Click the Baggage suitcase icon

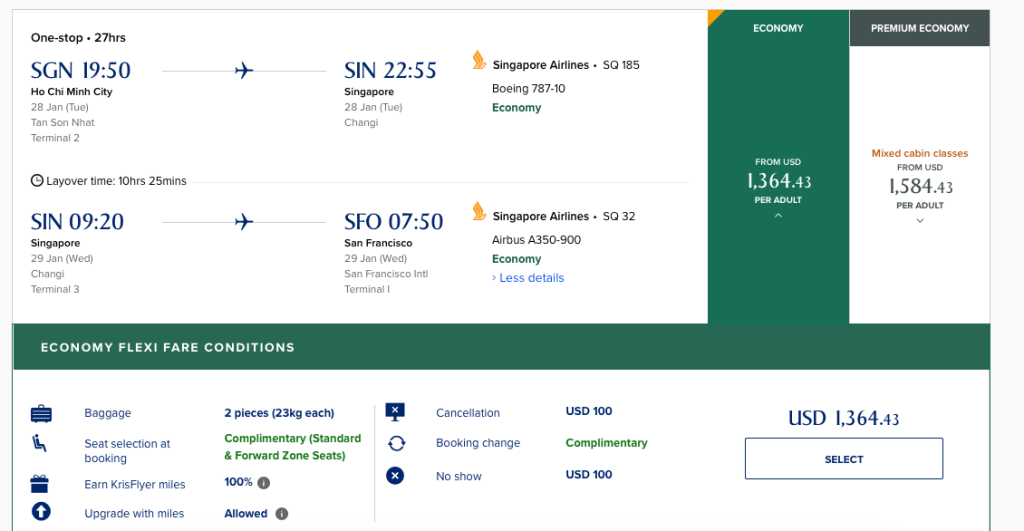41,414
